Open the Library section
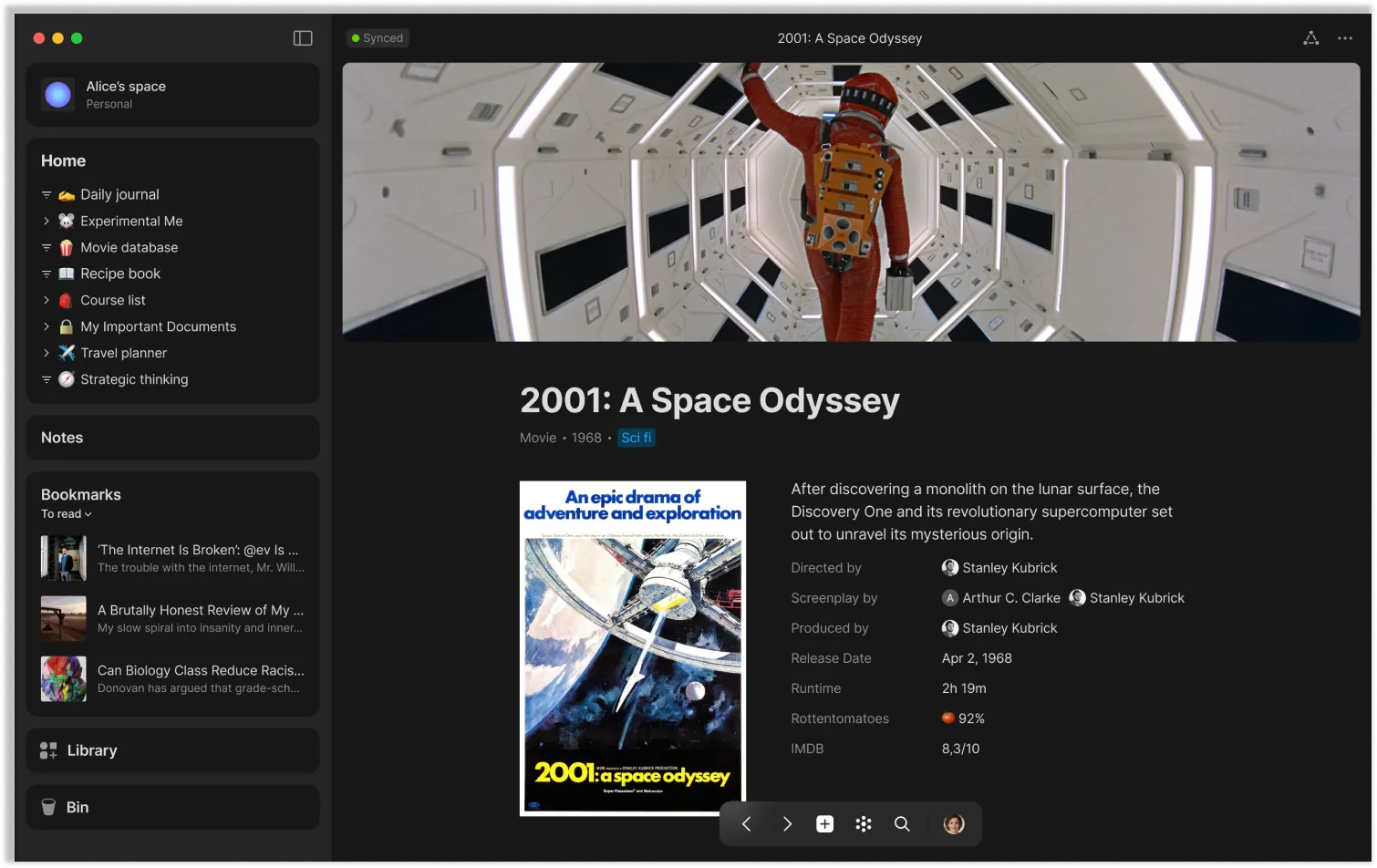The width and height of the screenshot is (1377, 868). [x=92, y=750]
